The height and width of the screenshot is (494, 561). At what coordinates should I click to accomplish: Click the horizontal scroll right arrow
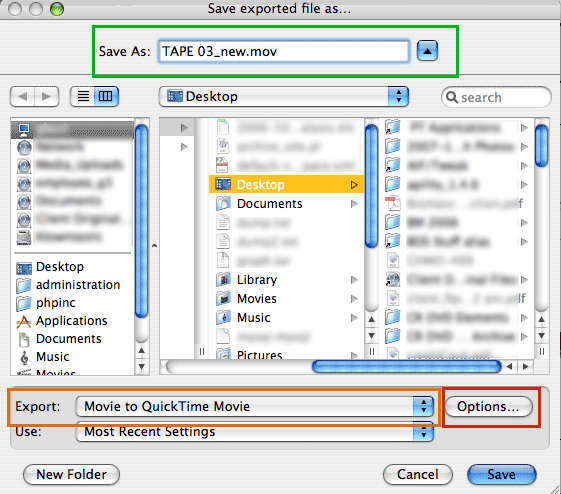(x=526, y=367)
